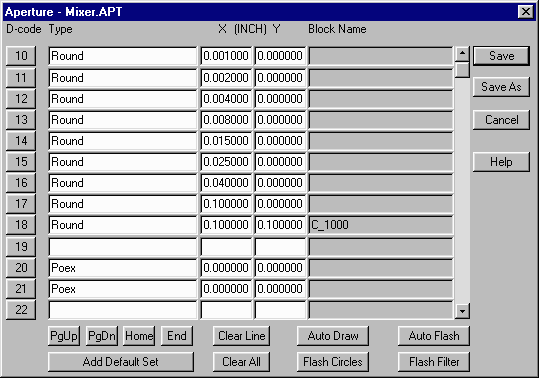Jump to start with Home button
The width and height of the screenshot is (539, 378).
pyautogui.click(x=139, y=336)
